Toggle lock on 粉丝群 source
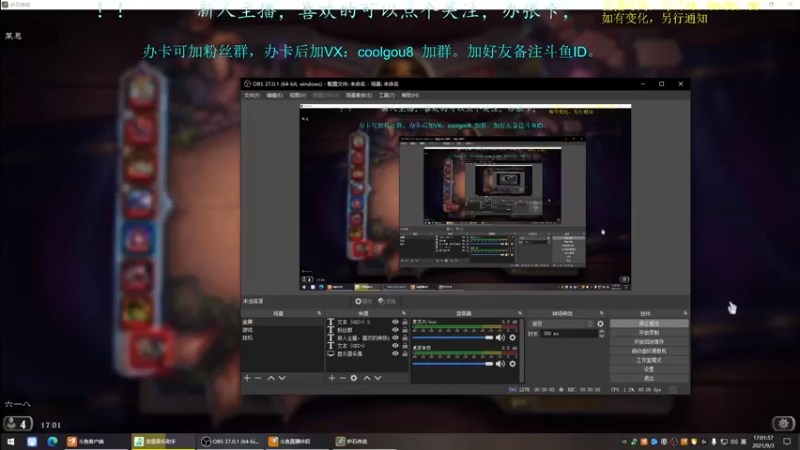 coord(405,330)
